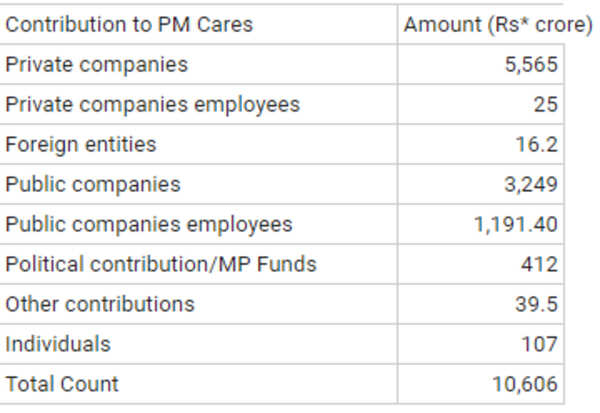Image resolution: width=600 pixels, height=413 pixels.
Task: Click the 'Individuals' row label
Action: click(x=58, y=344)
